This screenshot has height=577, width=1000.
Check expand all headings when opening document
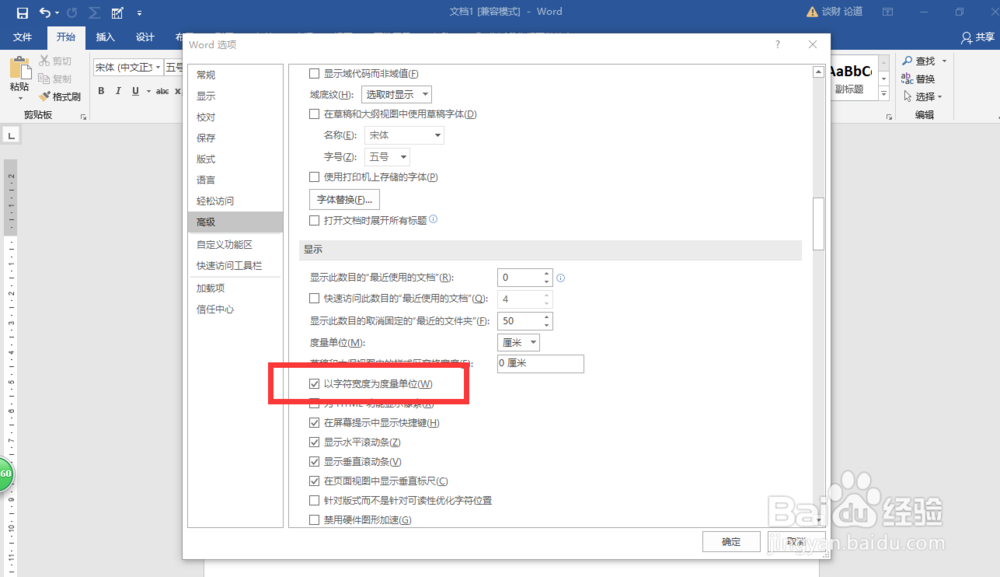[314, 220]
